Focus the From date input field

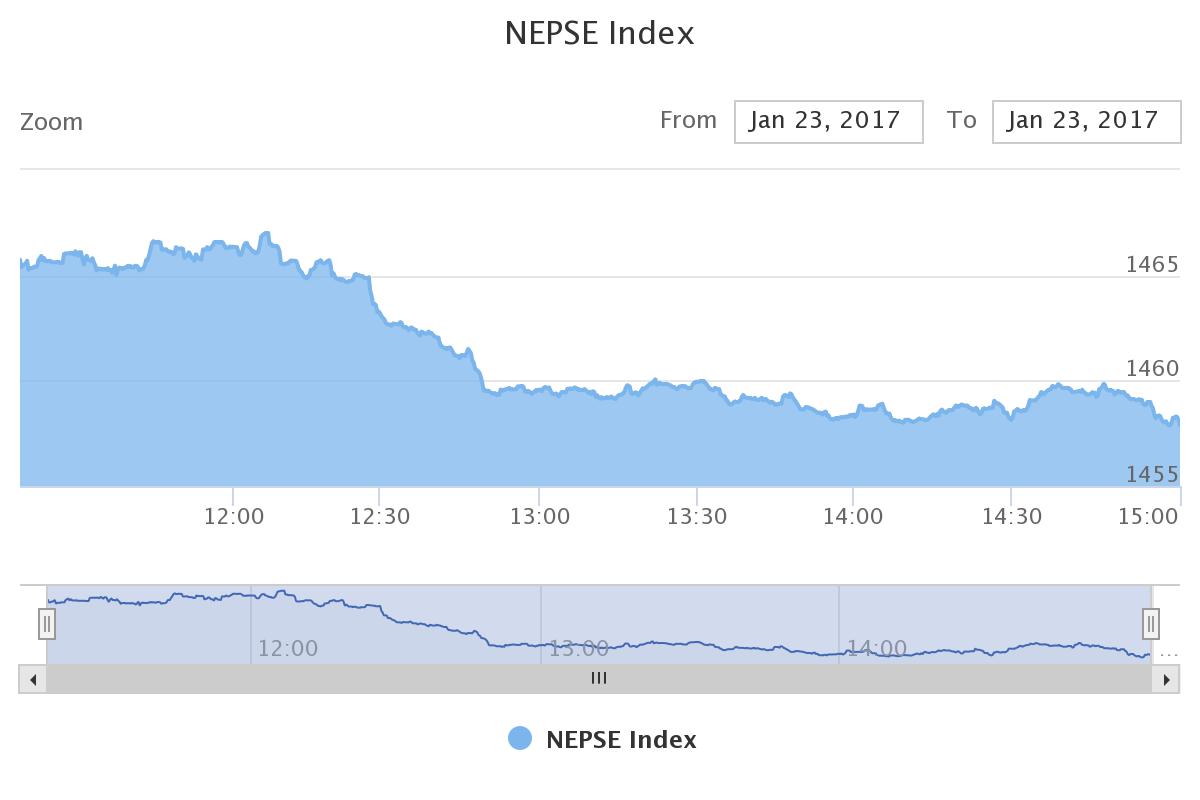click(828, 121)
